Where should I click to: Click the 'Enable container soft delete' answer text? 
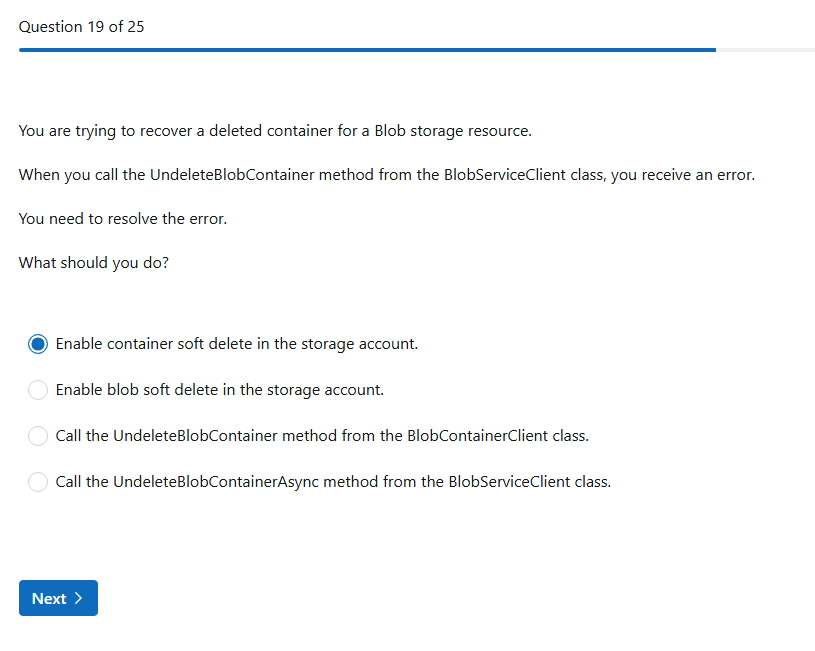(x=236, y=344)
